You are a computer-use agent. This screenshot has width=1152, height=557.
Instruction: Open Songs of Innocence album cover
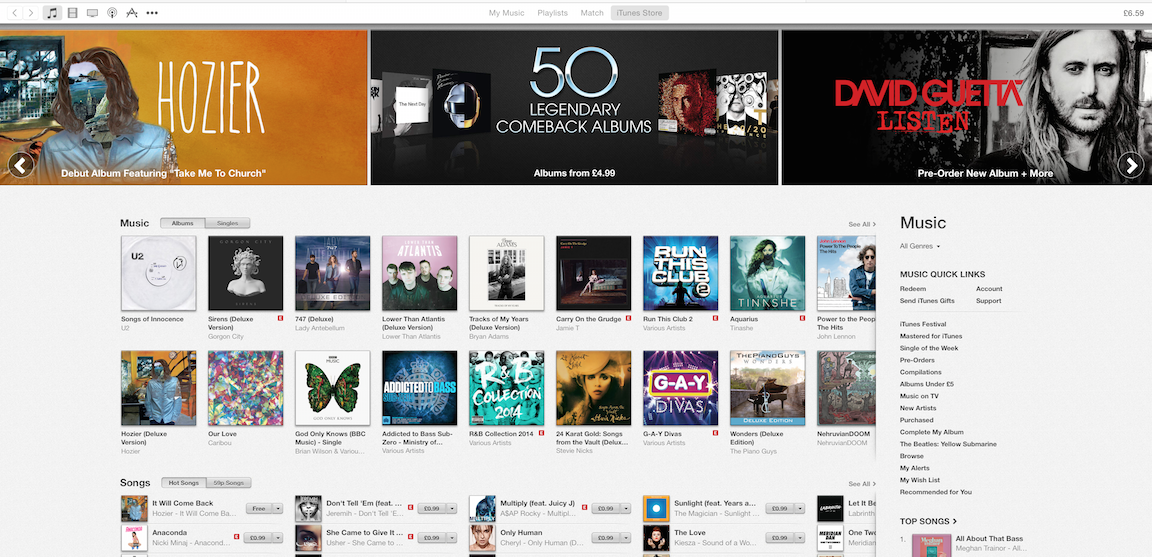(159, 273)
